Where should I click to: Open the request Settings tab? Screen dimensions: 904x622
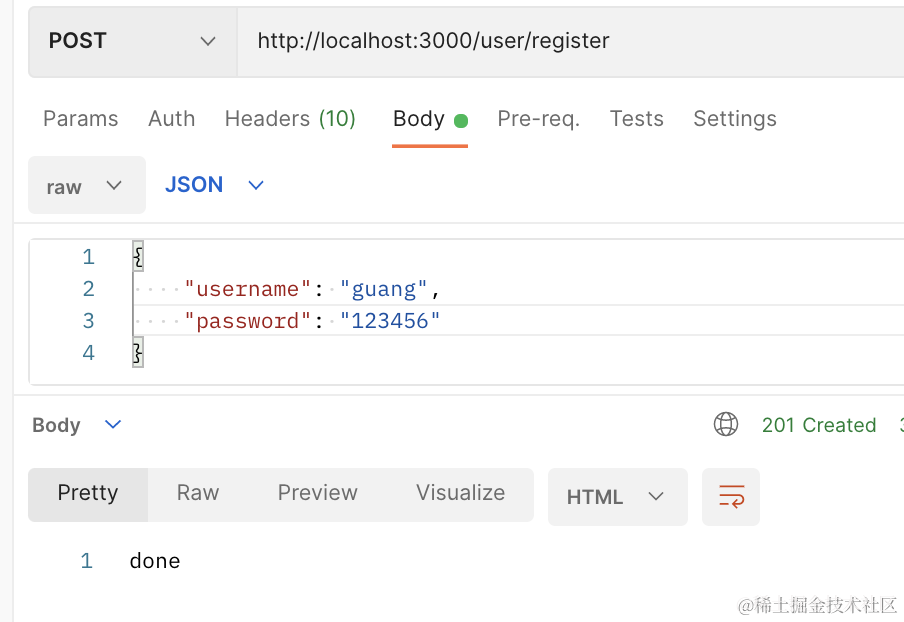(x=734, y=119)
